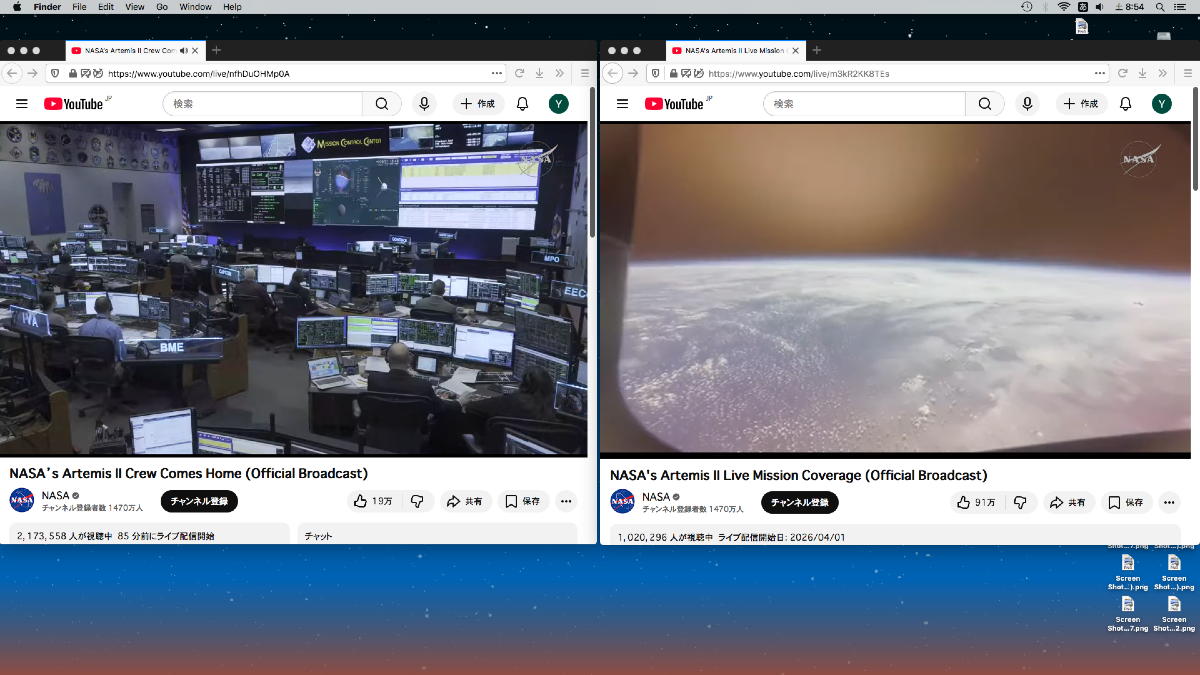Open Wi-Fi status in macOS menu bar
Viewport: 1200px width, 675px height.
(1063, 7)
